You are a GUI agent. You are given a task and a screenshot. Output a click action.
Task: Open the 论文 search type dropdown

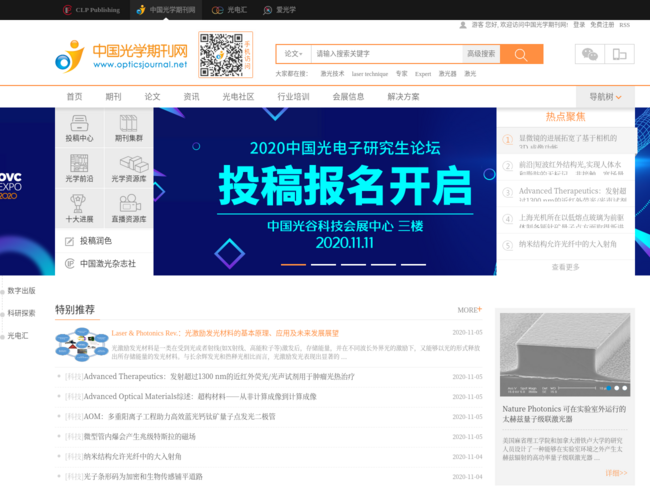point(293,54)
